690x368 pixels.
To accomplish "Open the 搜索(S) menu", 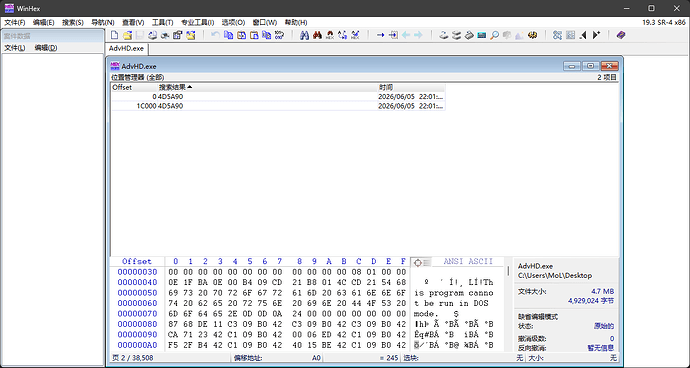I will click(73, 22).
